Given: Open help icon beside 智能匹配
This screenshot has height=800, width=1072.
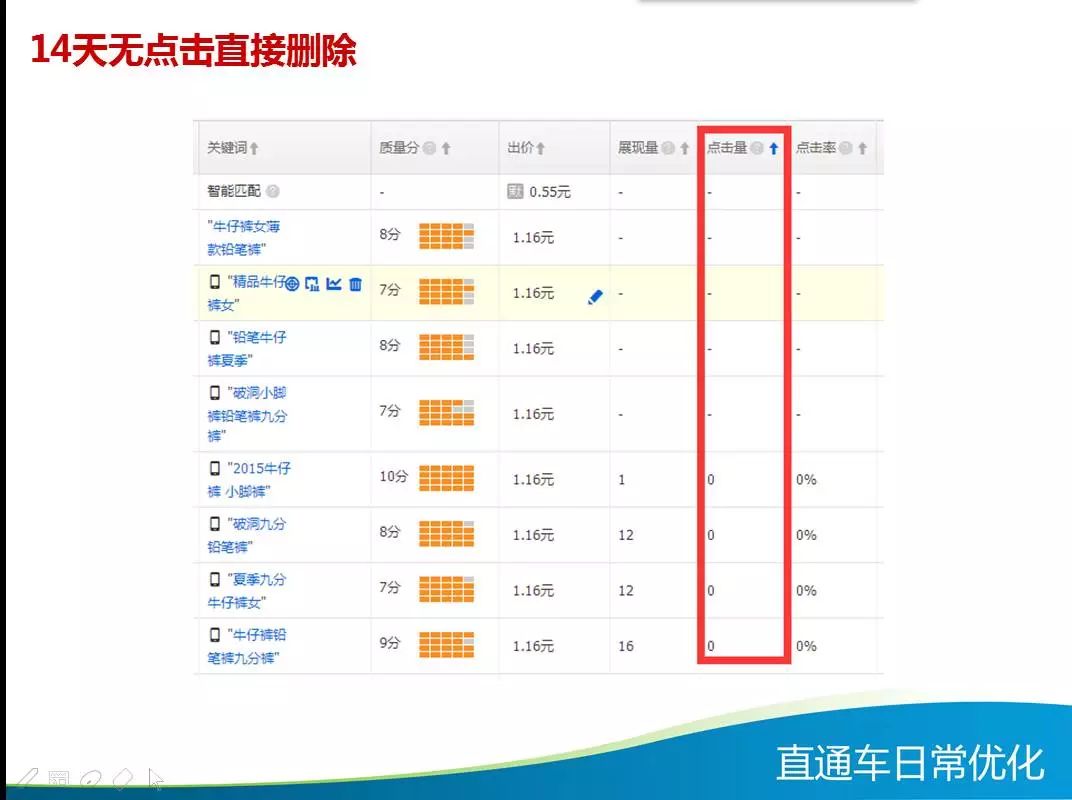Looking at the screenshot, I should (273, 191).
